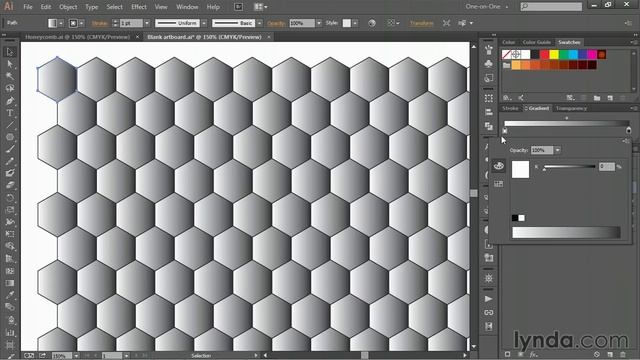Open the stroke weight dropdown
Image resolution: width=640 pixels, height=360 pixels.
[x=147, y=23]
